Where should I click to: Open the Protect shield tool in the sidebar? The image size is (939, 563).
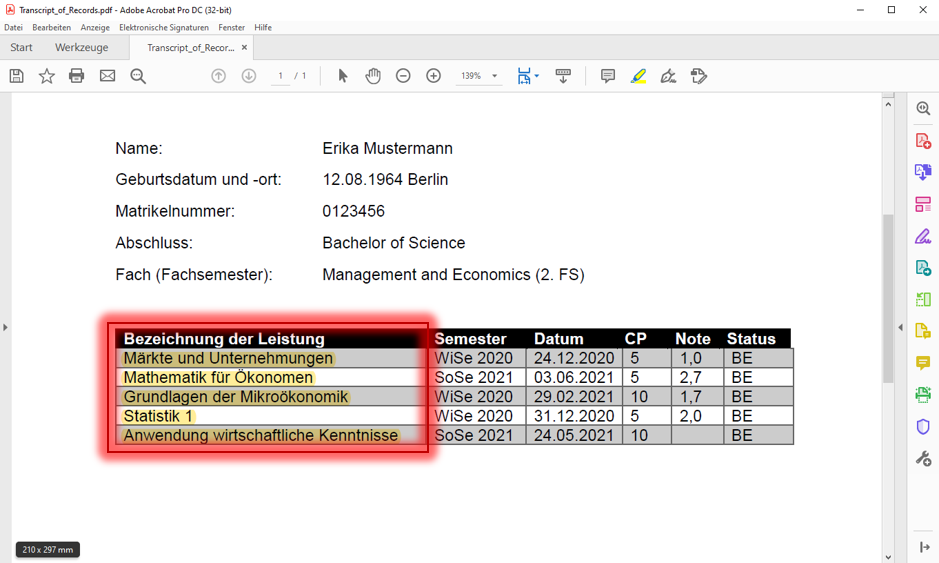[x=923, y=426]
